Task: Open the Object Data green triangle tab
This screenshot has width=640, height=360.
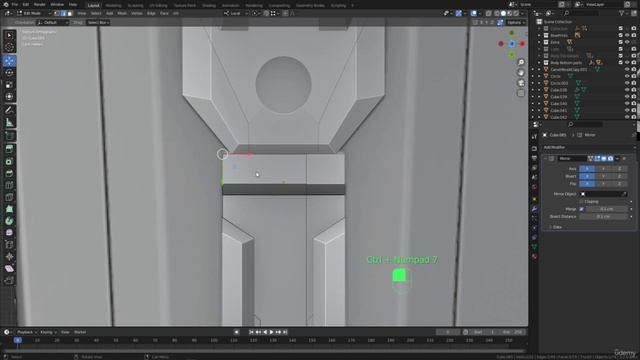Action: [x=534, y=247]
